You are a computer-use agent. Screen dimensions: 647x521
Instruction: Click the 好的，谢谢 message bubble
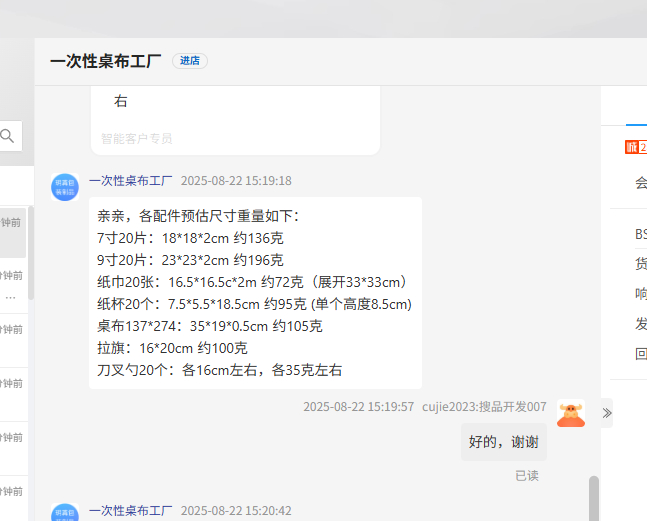503,442
